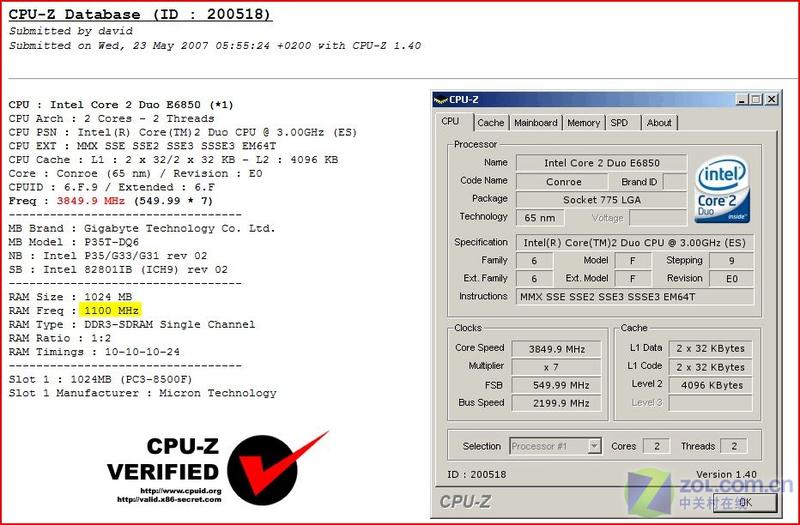The image size is (800, 525).
Task: Switch to the Memory tab
Action: (583, 122)
